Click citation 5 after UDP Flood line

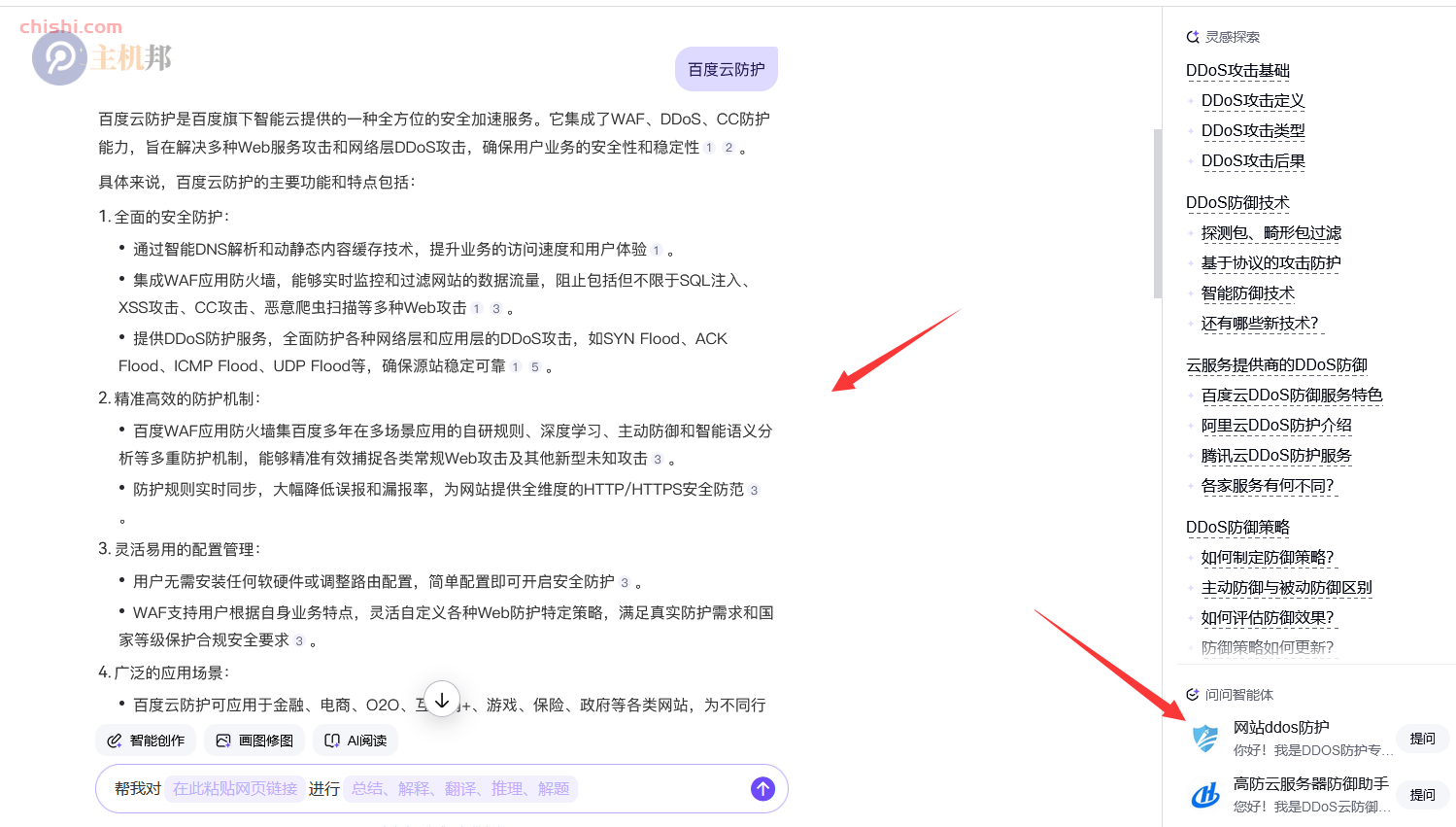pos(534,367)
